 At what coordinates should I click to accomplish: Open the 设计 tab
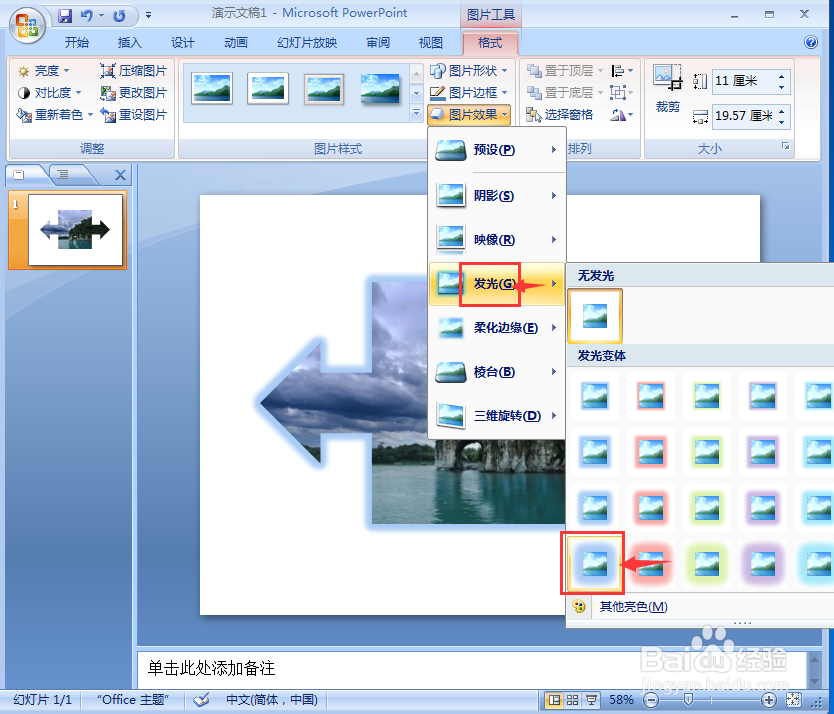(182, 43)
